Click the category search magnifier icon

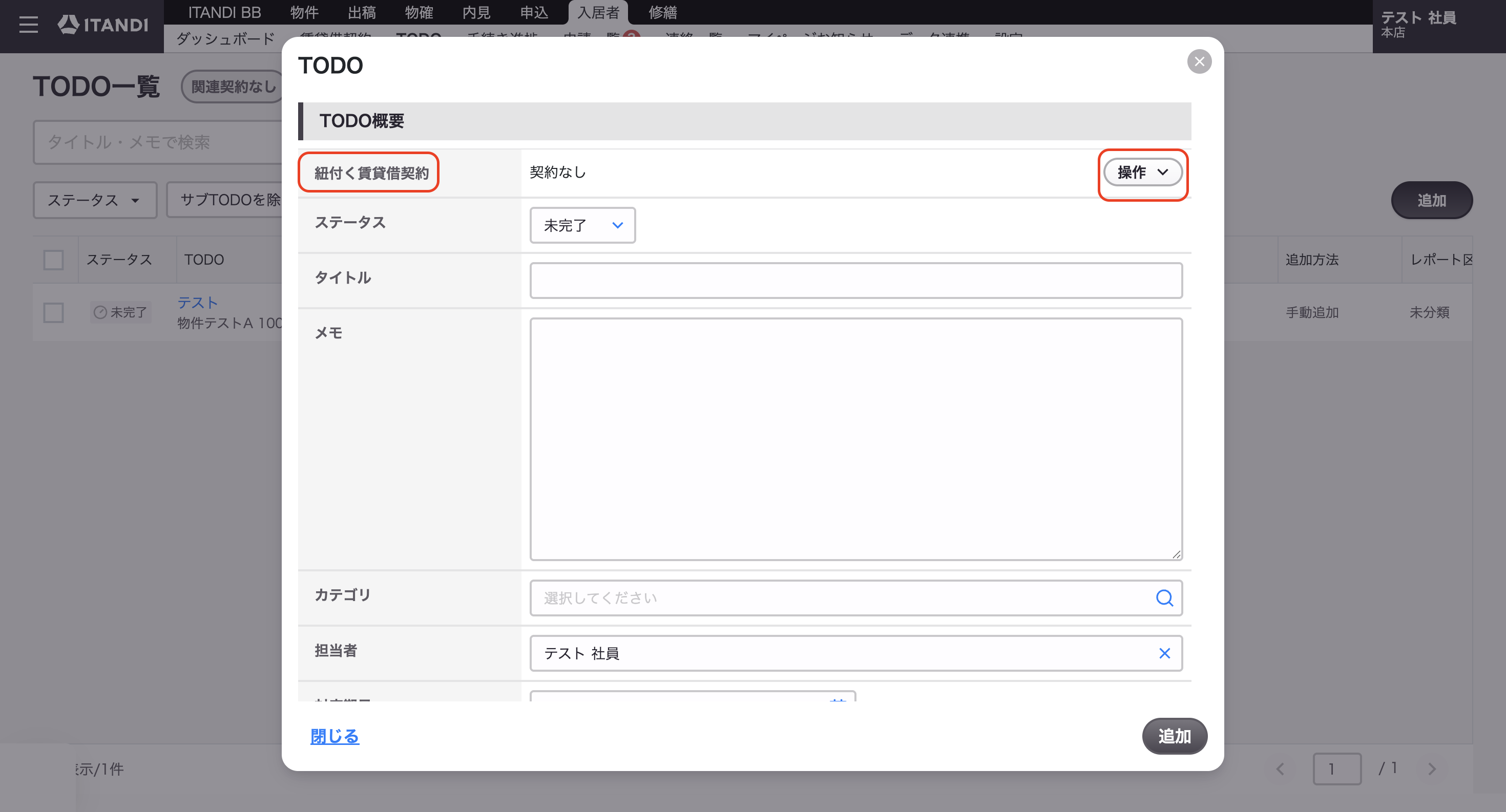[1164, 597]
